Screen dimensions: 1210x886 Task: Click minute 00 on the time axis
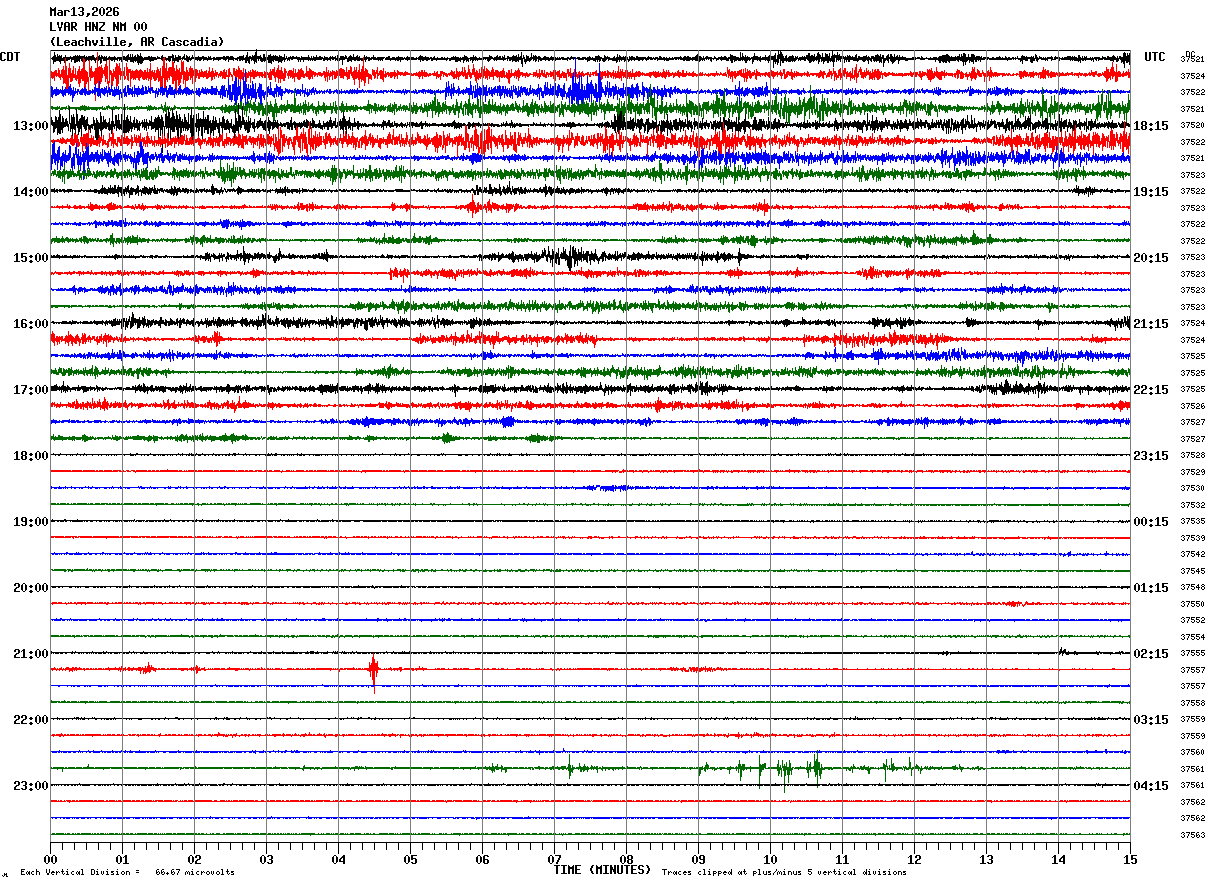[x=50, y=860]
